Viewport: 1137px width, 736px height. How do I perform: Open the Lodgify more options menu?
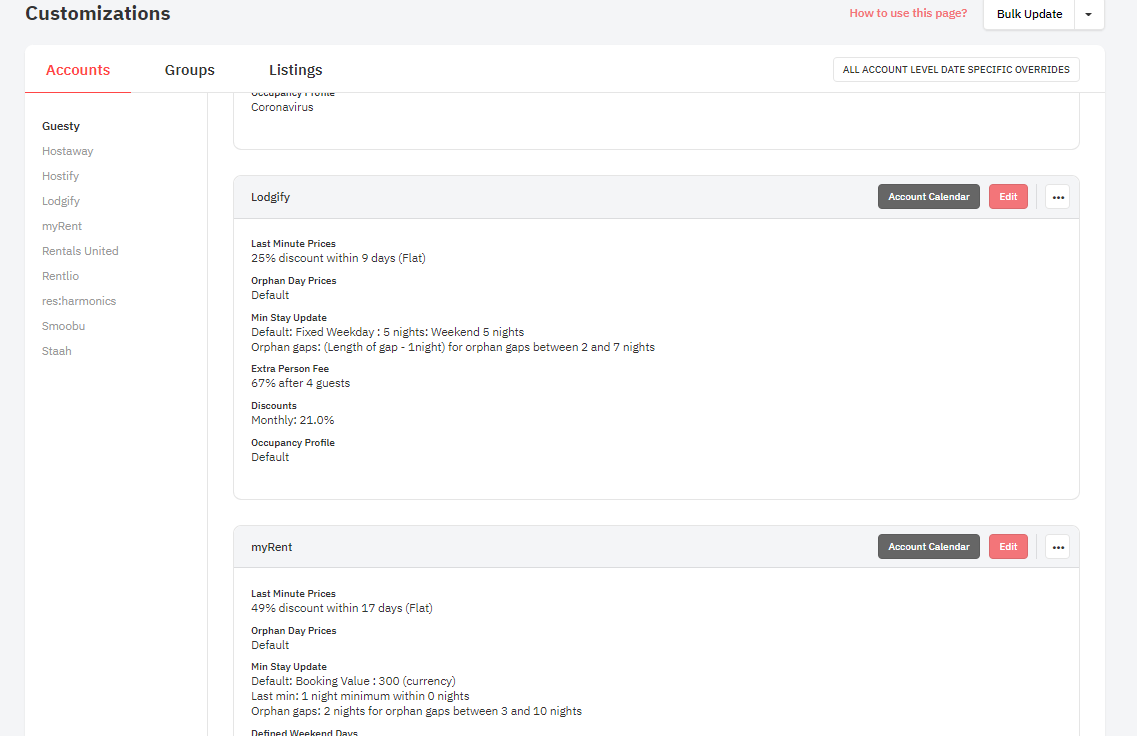pos(1058,197)
